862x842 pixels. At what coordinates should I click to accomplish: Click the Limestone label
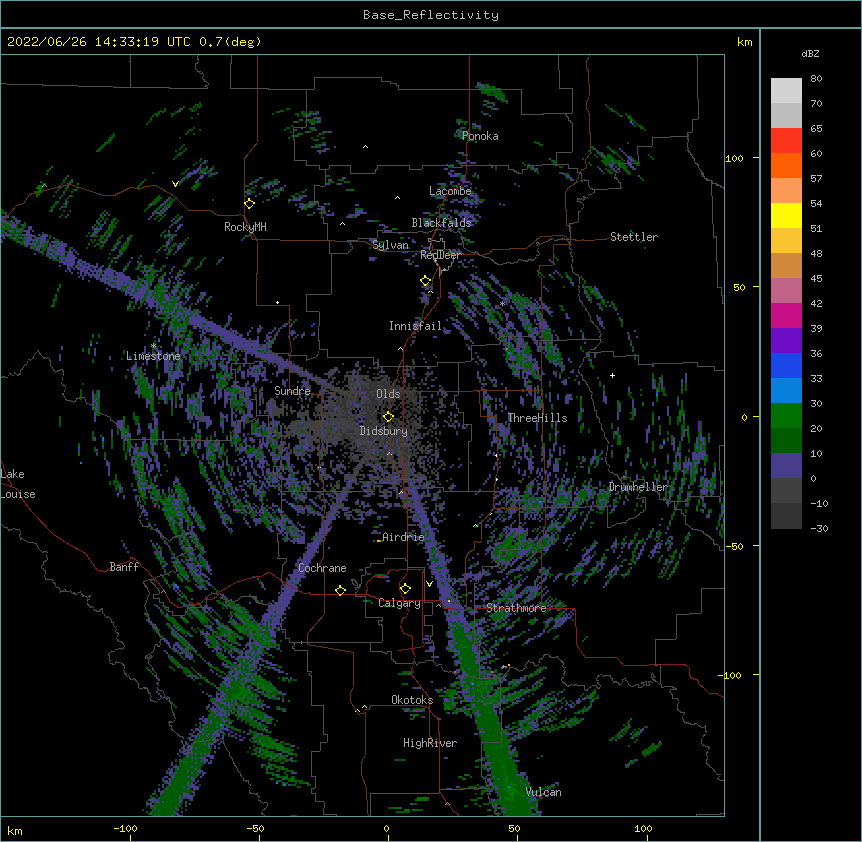tap(153, 356)
